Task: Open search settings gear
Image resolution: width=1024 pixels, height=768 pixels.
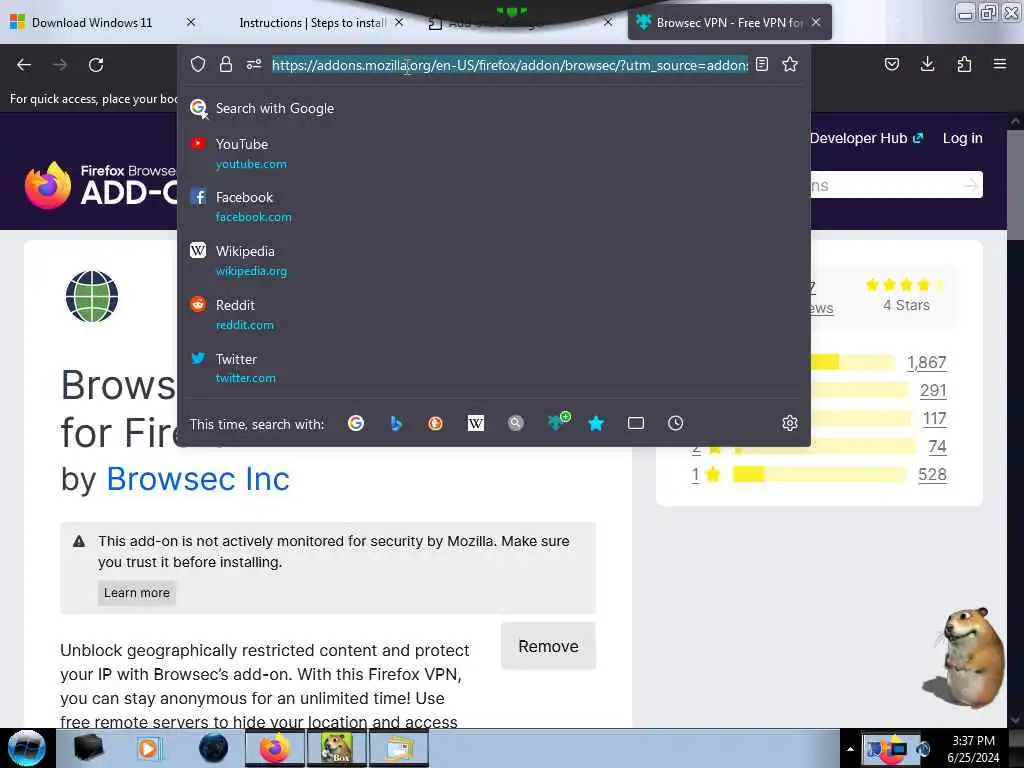Action: 790,423
